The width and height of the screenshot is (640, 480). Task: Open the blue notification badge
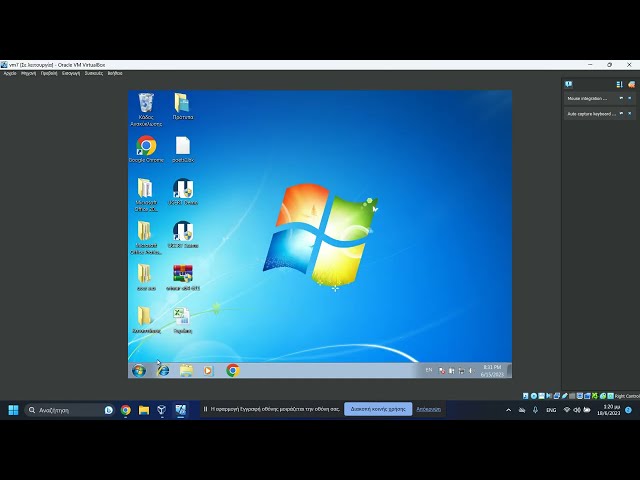tap(629, 410)
